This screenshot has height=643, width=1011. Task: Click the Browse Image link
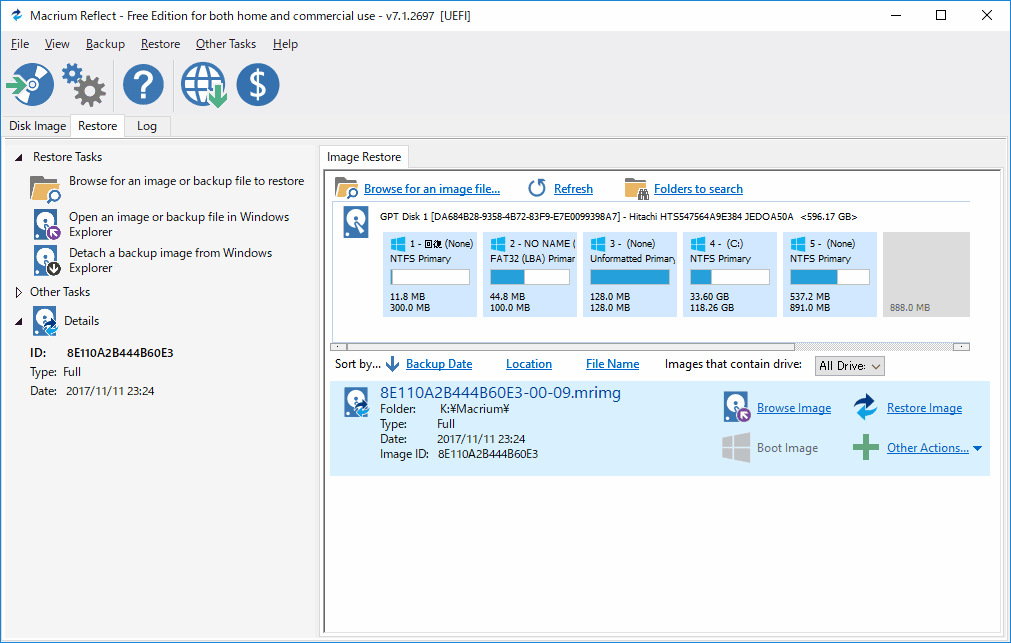[794, 408]
